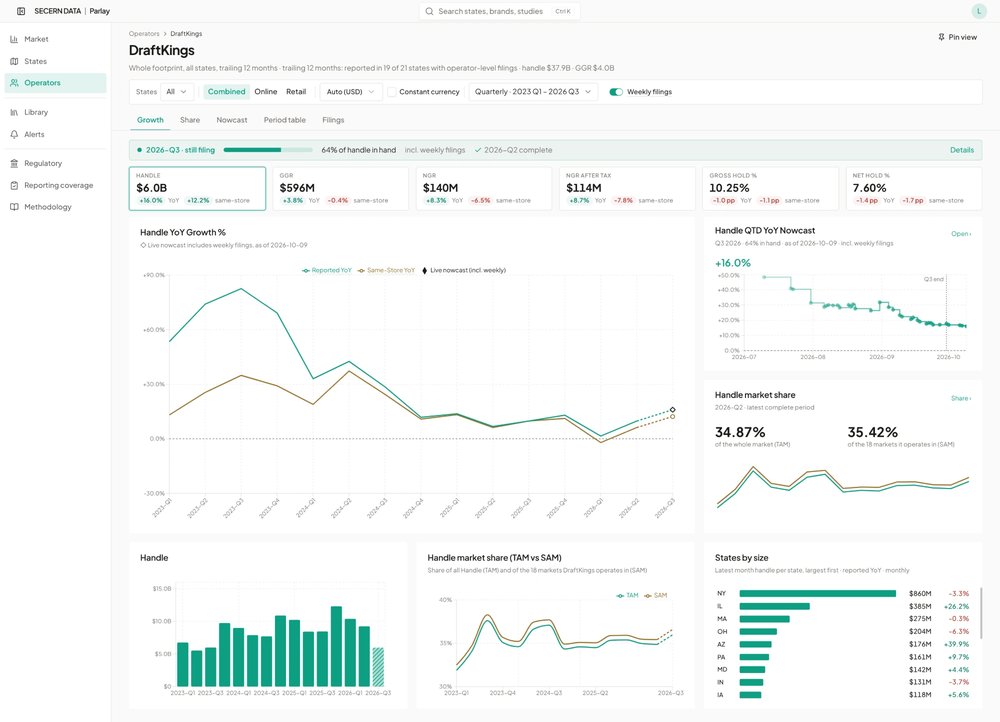
Task: Follow the Share link on market share card
Action: tap(961, 399)
